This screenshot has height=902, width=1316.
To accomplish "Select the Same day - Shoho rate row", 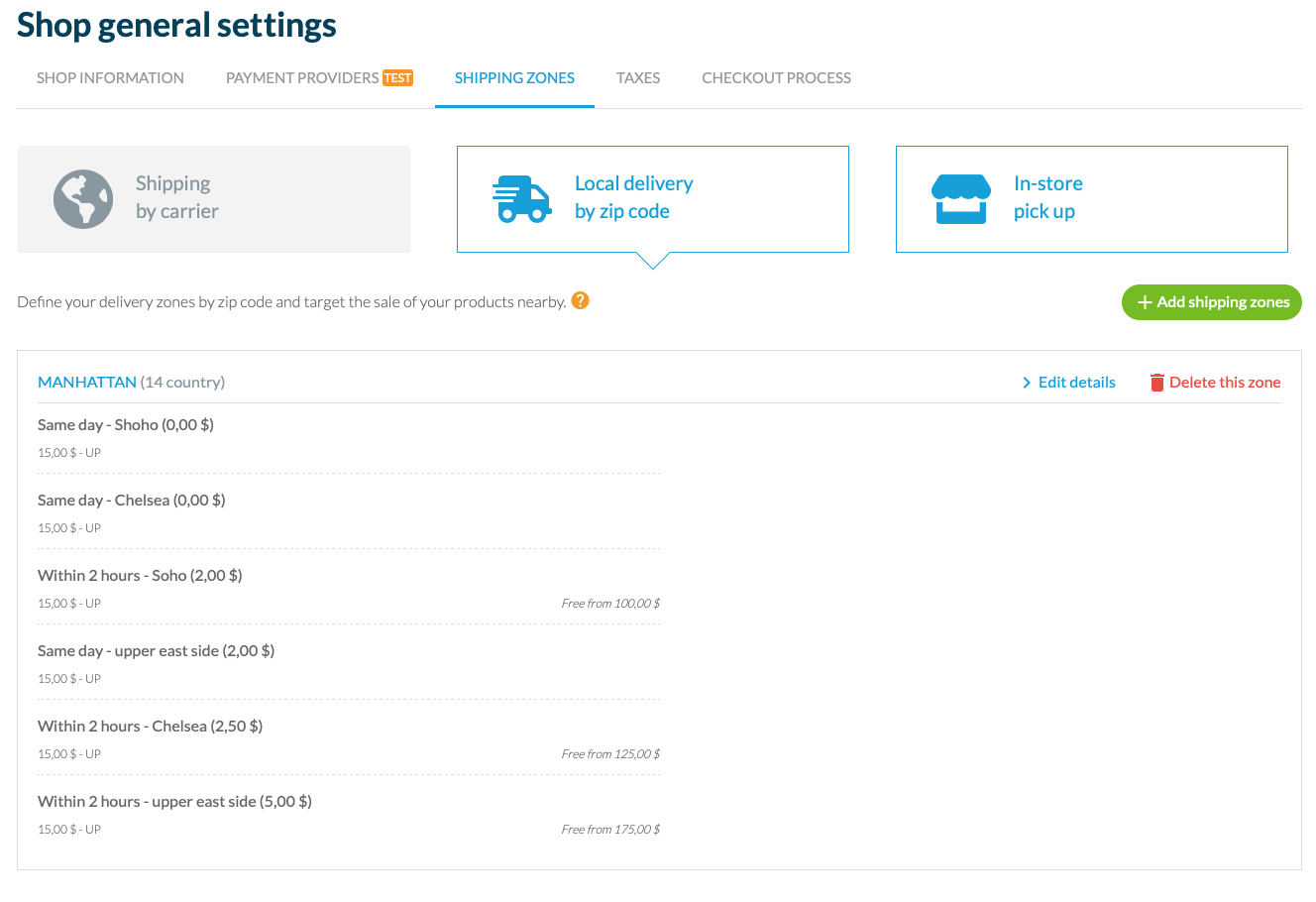I will tap(126, 425).
